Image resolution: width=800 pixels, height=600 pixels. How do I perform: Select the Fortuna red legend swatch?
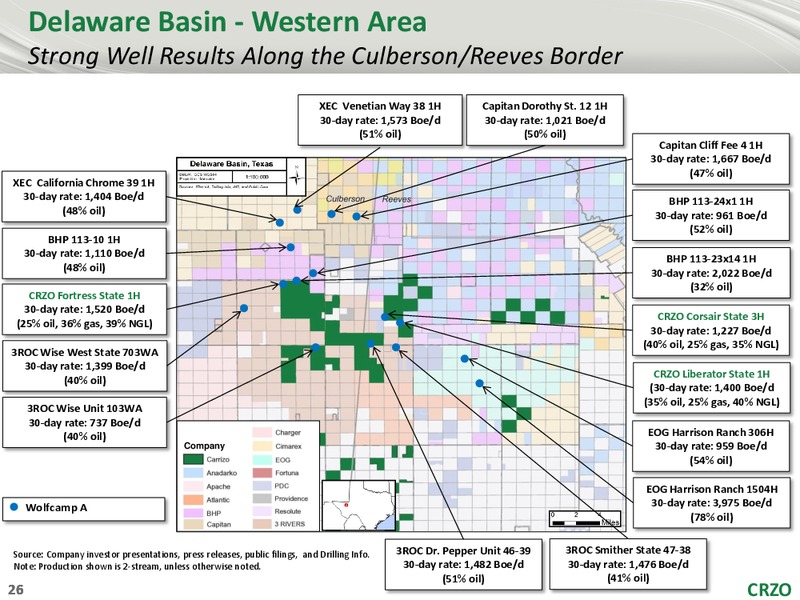[x=262, y=472]
